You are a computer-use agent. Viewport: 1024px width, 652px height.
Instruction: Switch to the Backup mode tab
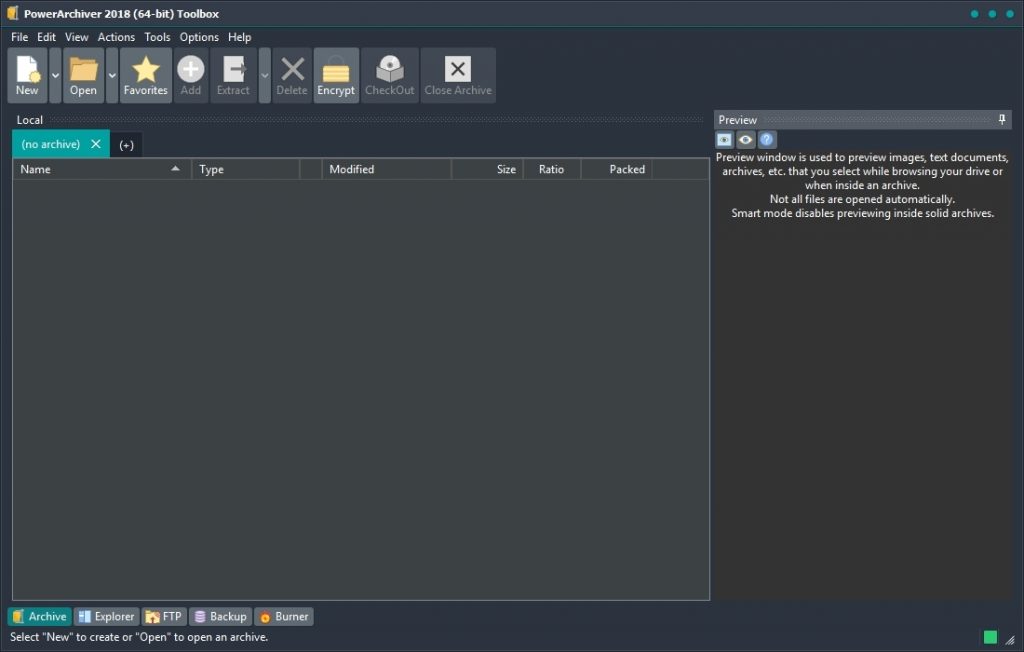coord(221,617)
